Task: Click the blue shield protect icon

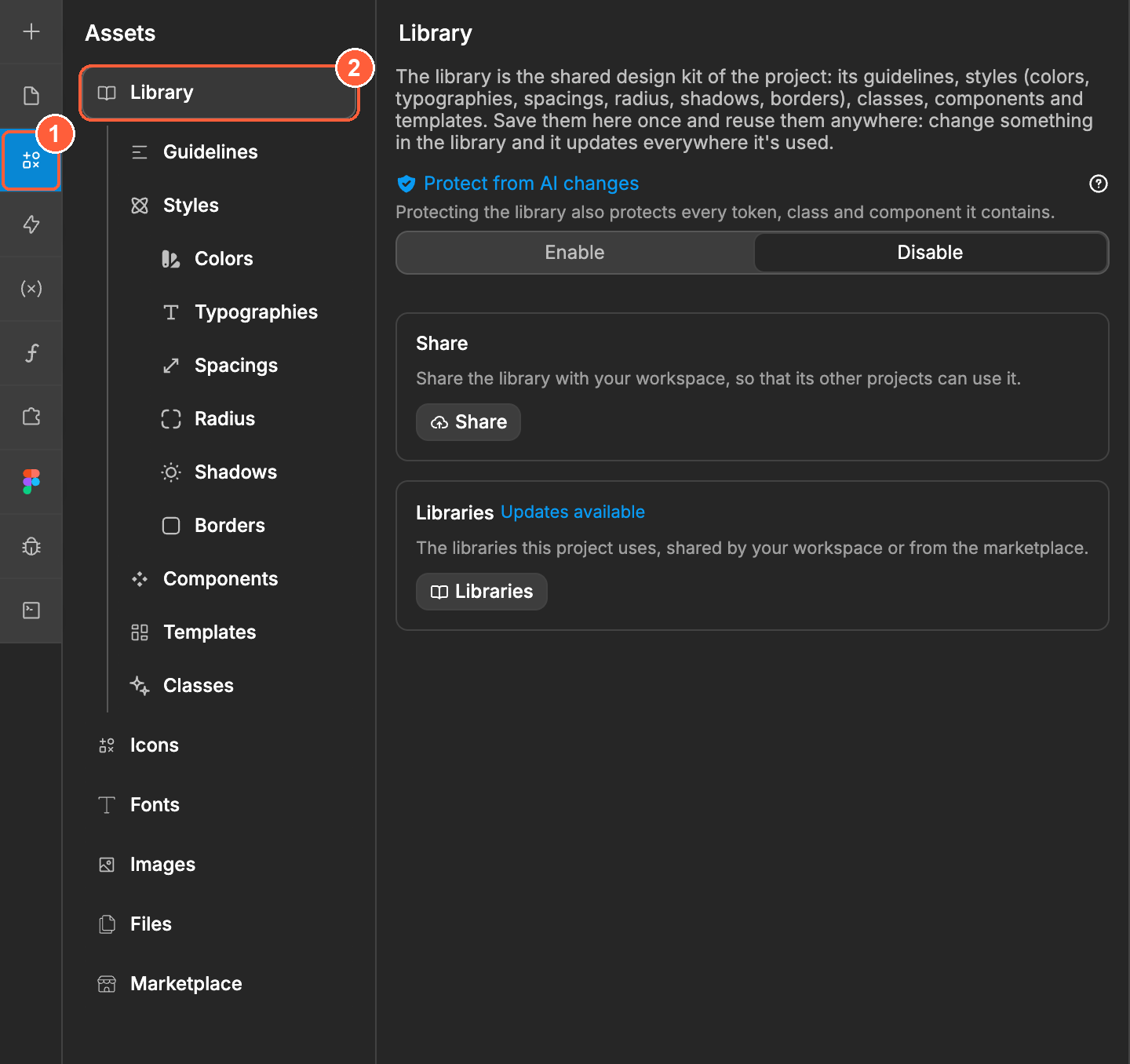Action: coord(406,184)
